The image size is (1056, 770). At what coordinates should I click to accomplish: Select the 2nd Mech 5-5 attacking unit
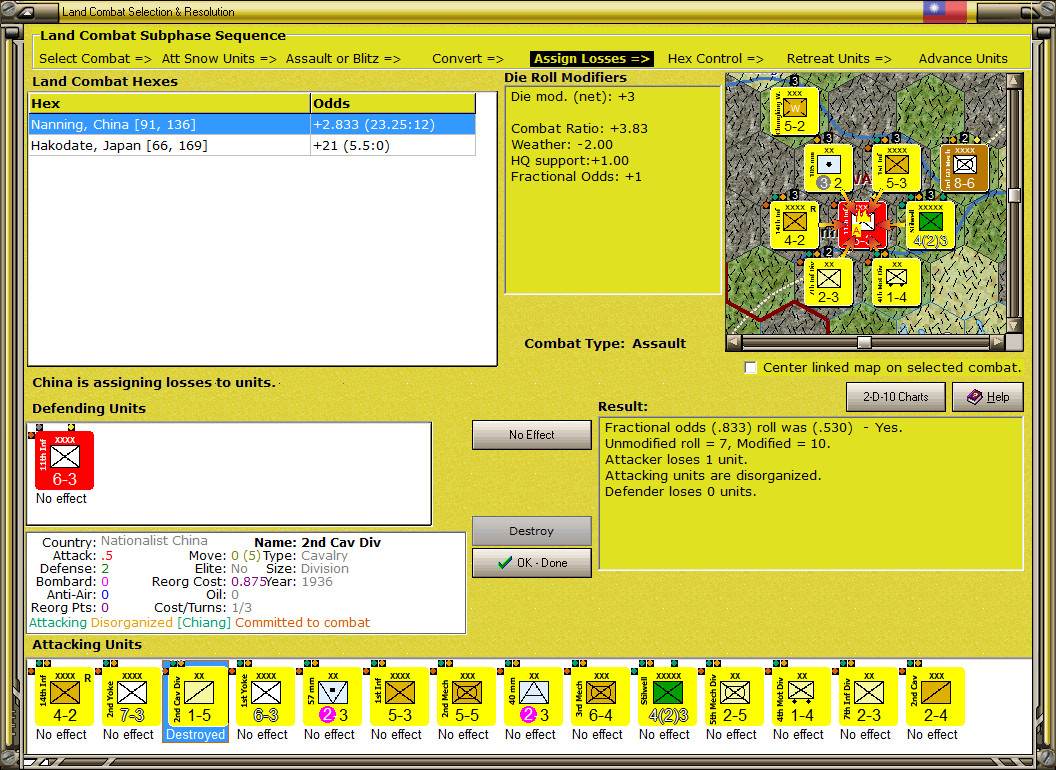[x=466, y=697]
